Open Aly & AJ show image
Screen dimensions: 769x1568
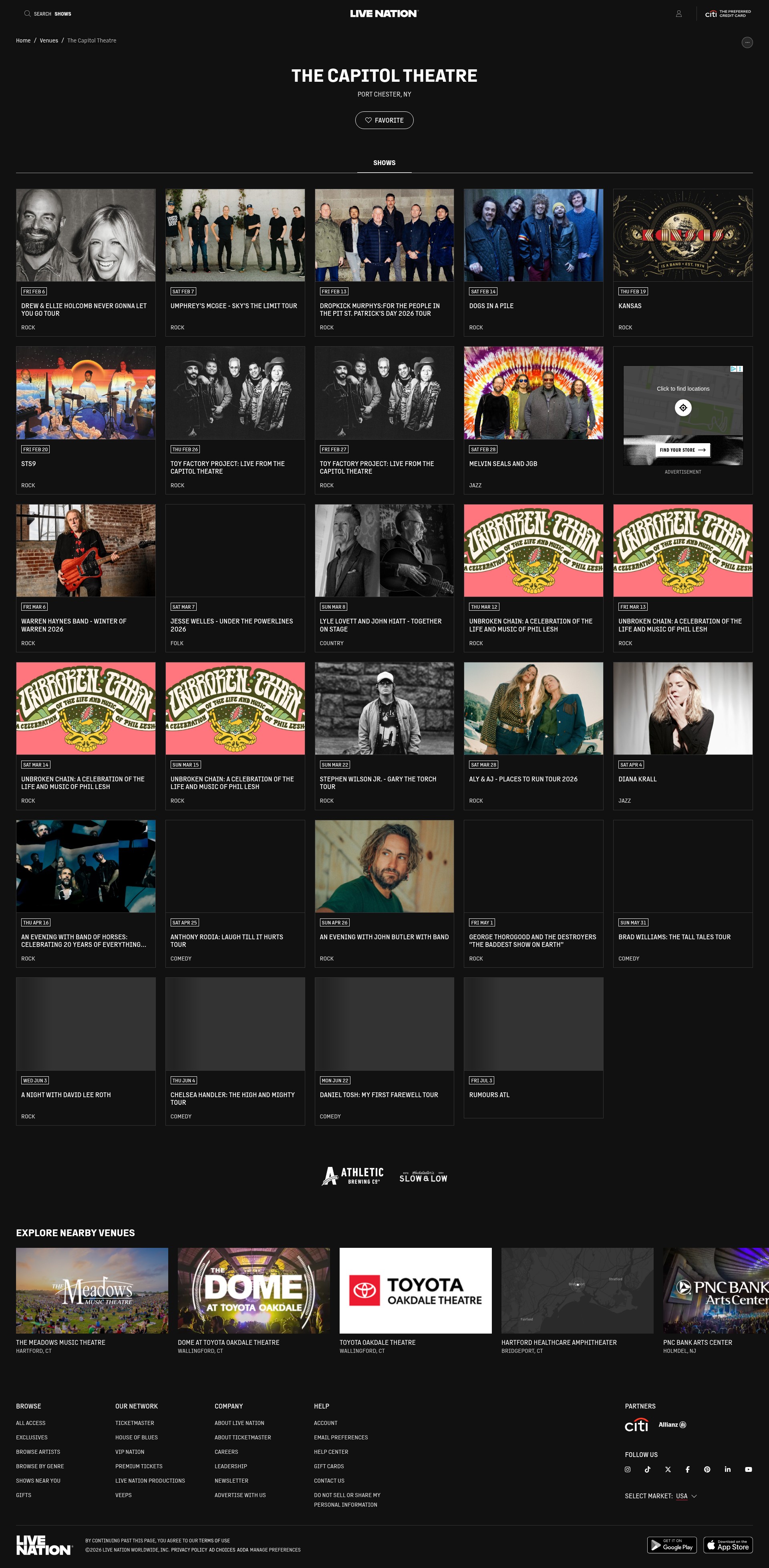tap(533, 708)
